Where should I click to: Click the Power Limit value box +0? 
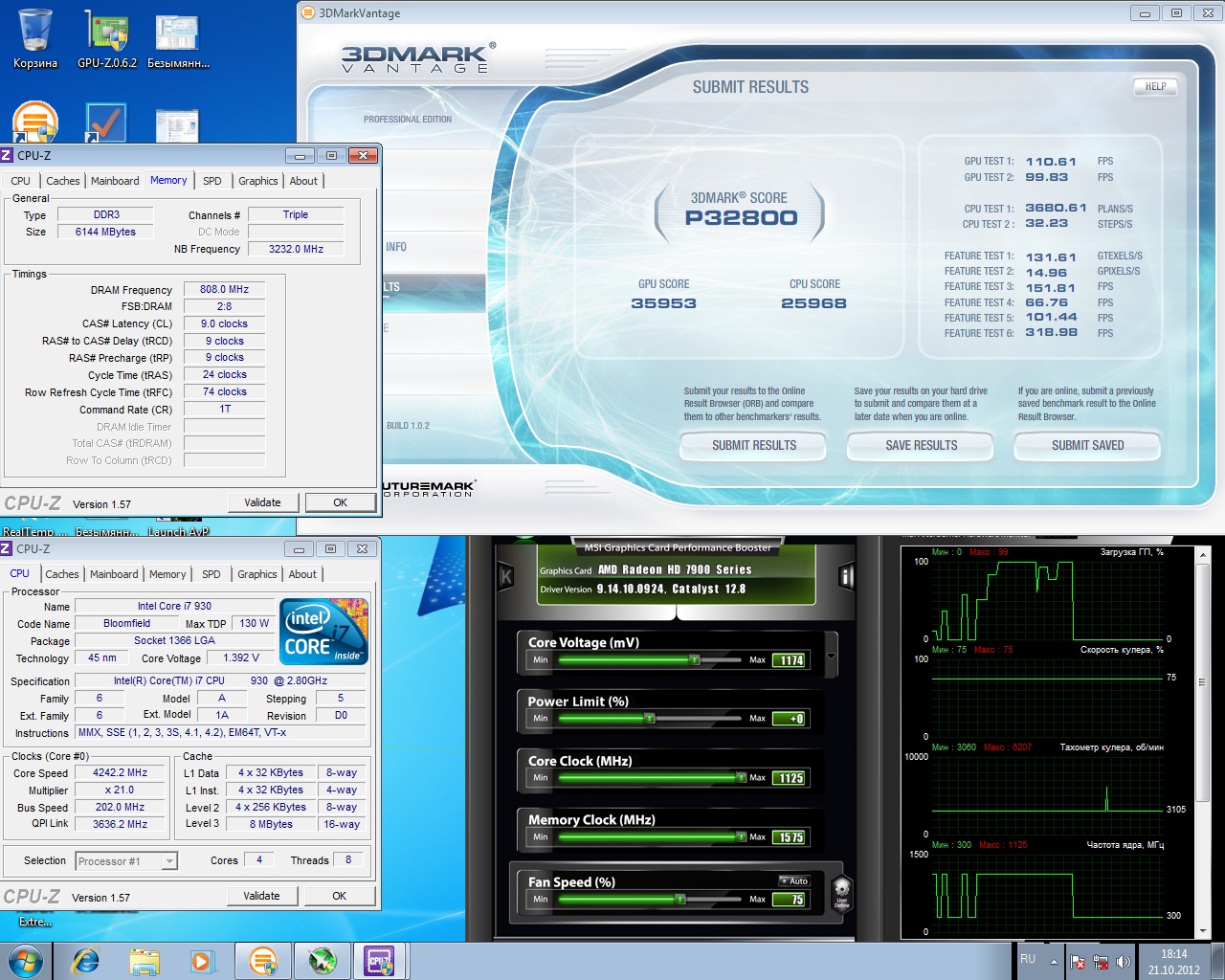coord(791,718)
